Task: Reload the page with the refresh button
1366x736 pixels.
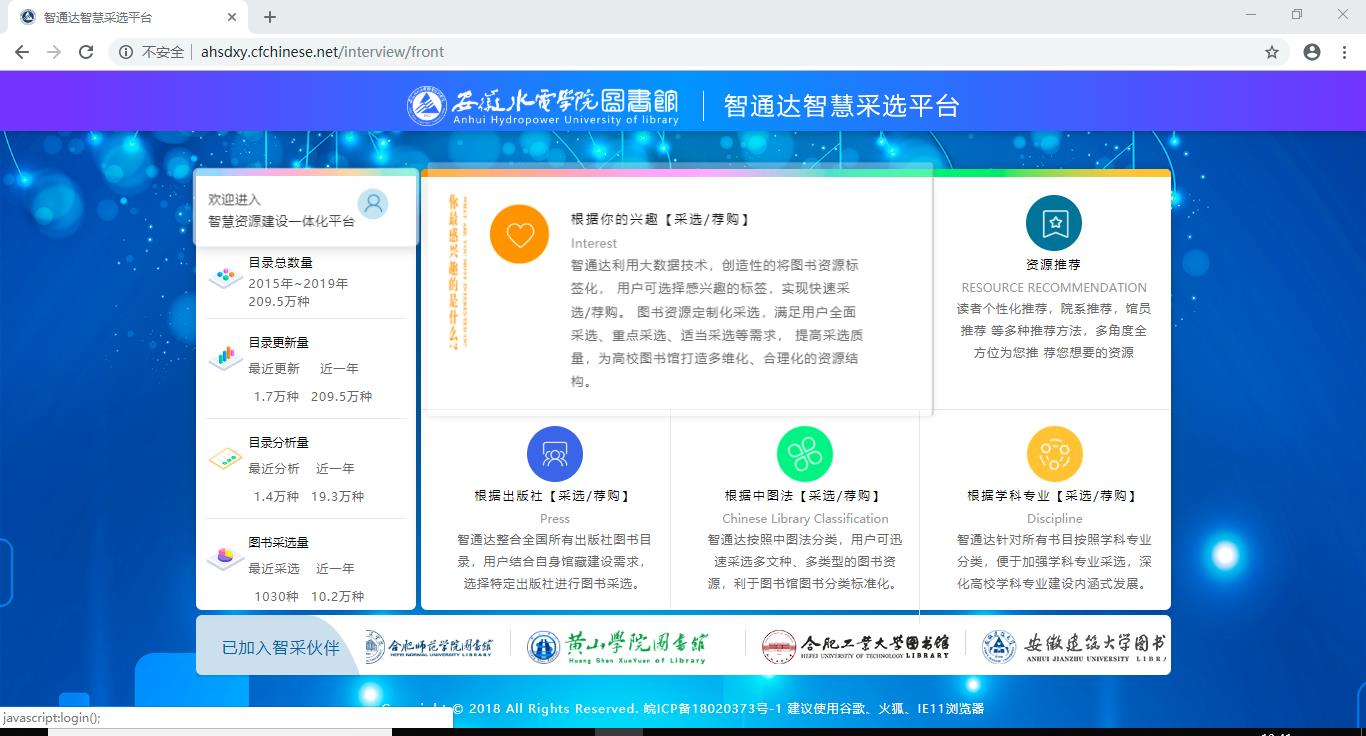Action: pyautogui.click(x=86, y=52)
